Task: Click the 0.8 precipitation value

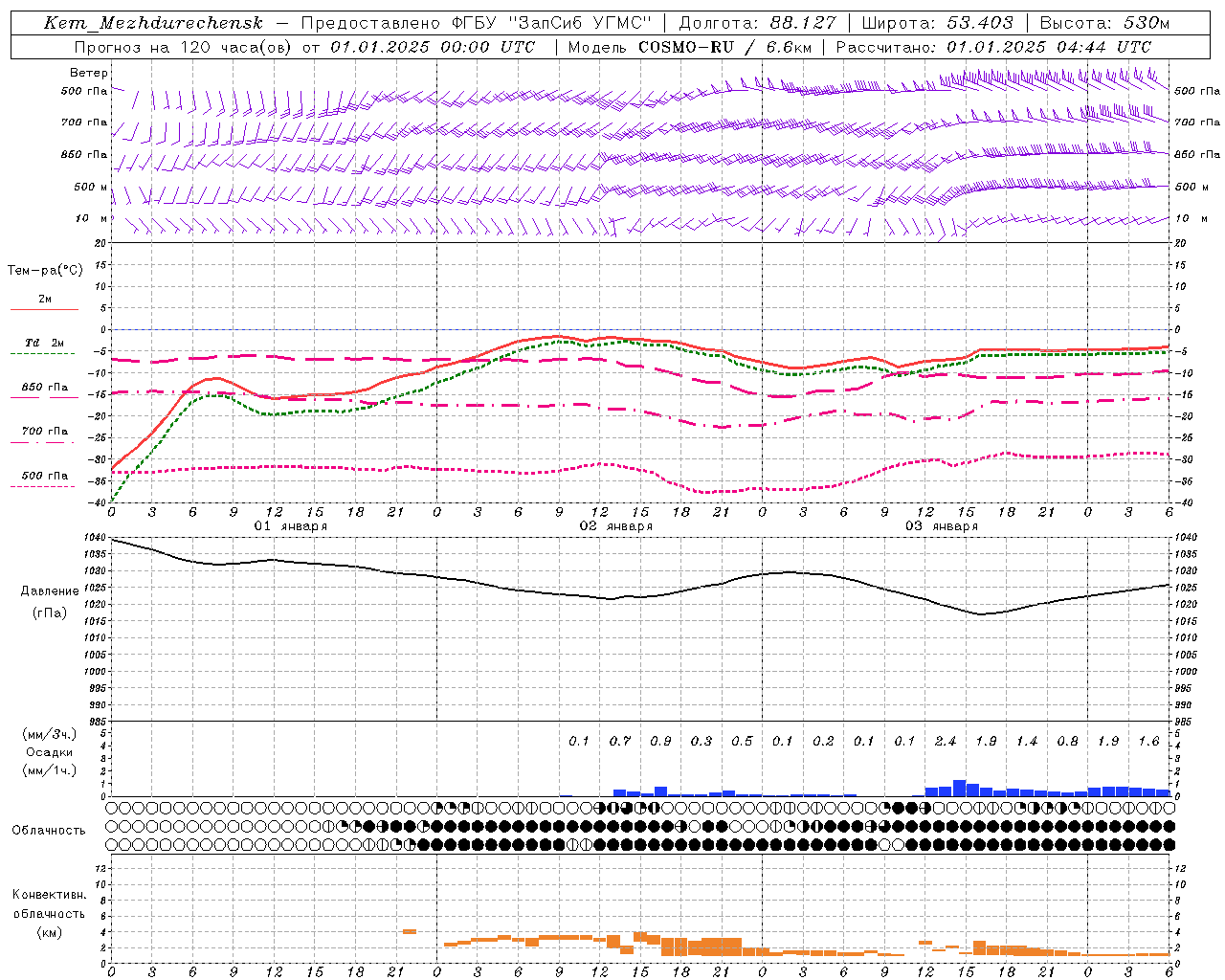Action: coord(1067,741)
